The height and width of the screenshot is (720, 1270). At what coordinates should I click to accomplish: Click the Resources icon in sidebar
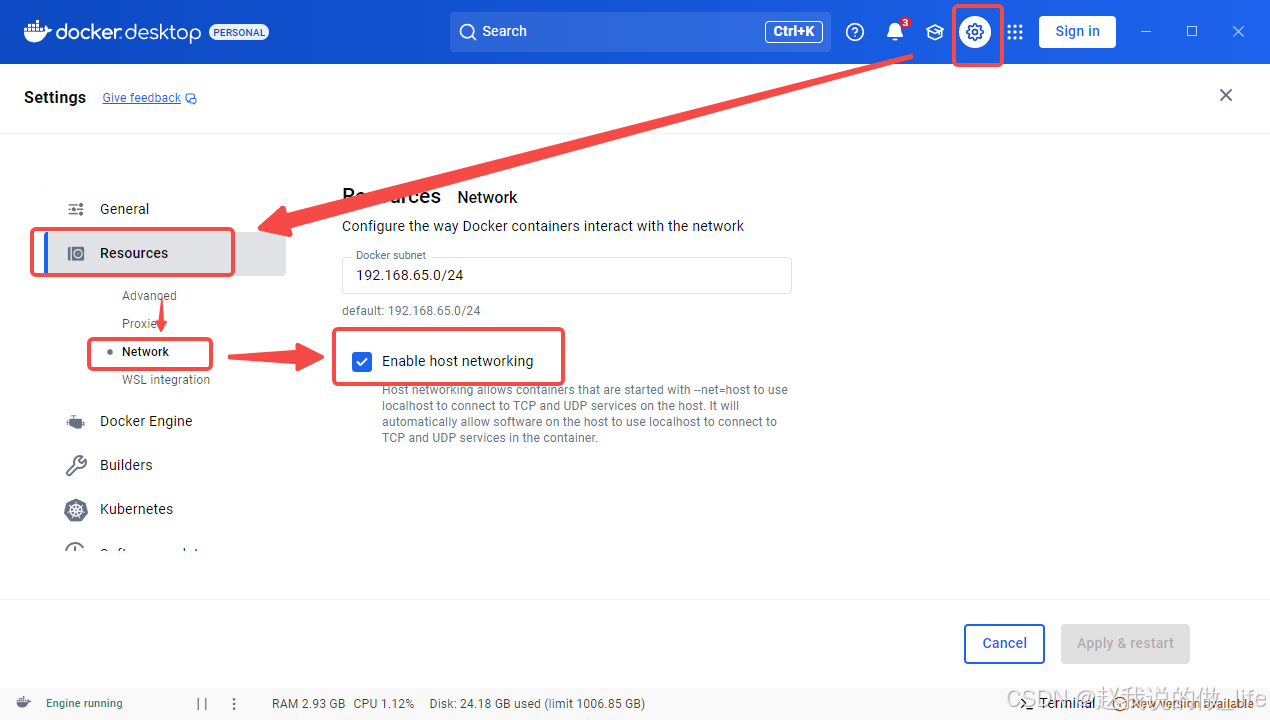(76, 253)
